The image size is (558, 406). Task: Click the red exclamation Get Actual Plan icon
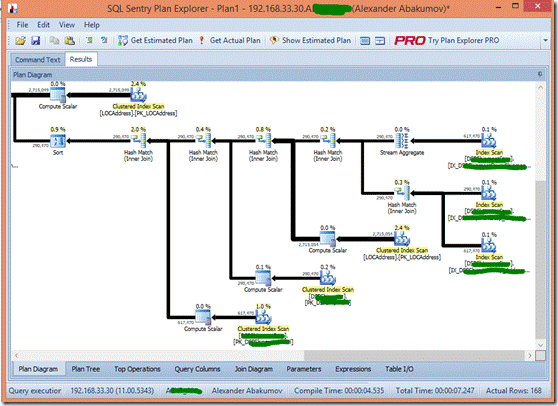(202, 41)
